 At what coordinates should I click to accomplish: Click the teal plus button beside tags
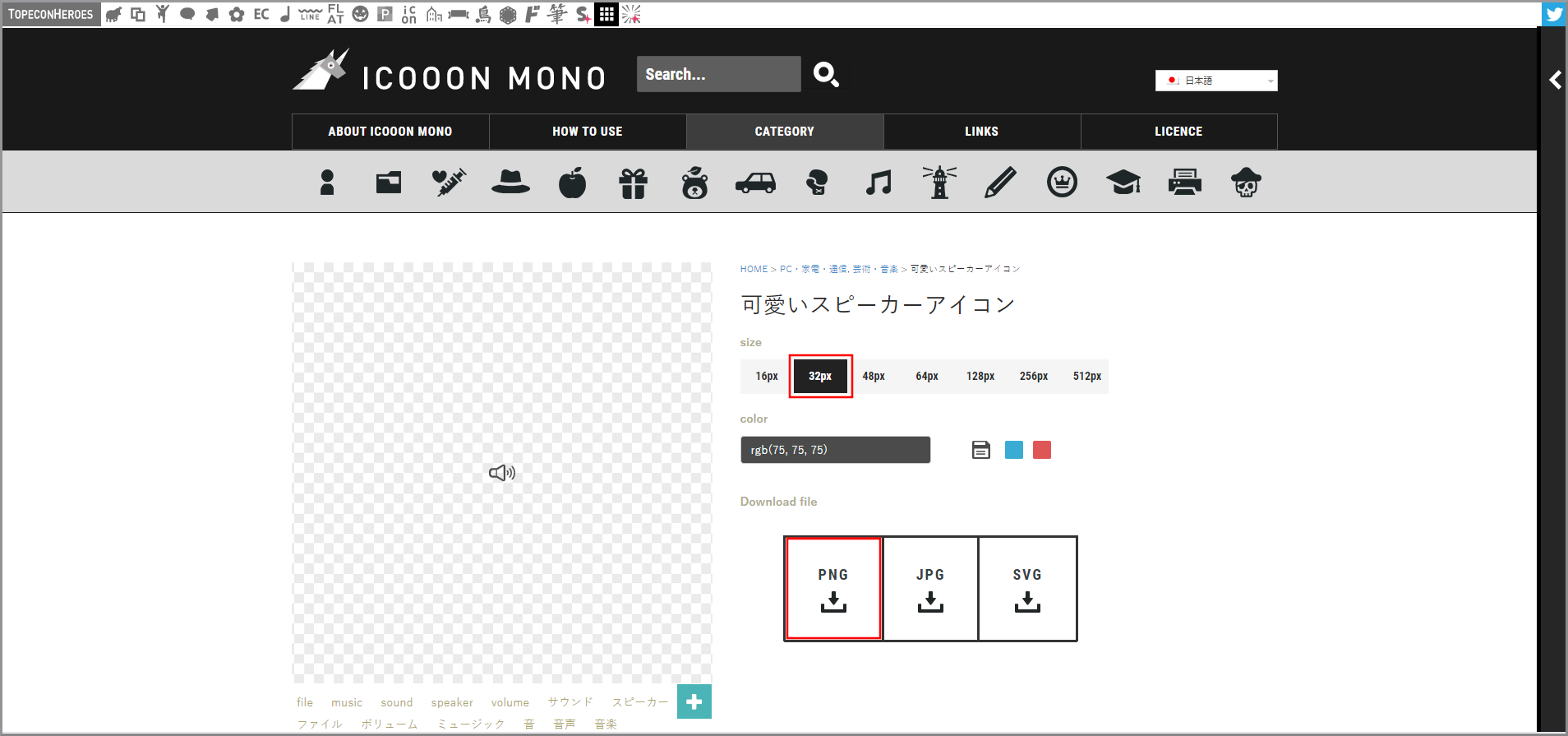[694, 701]
